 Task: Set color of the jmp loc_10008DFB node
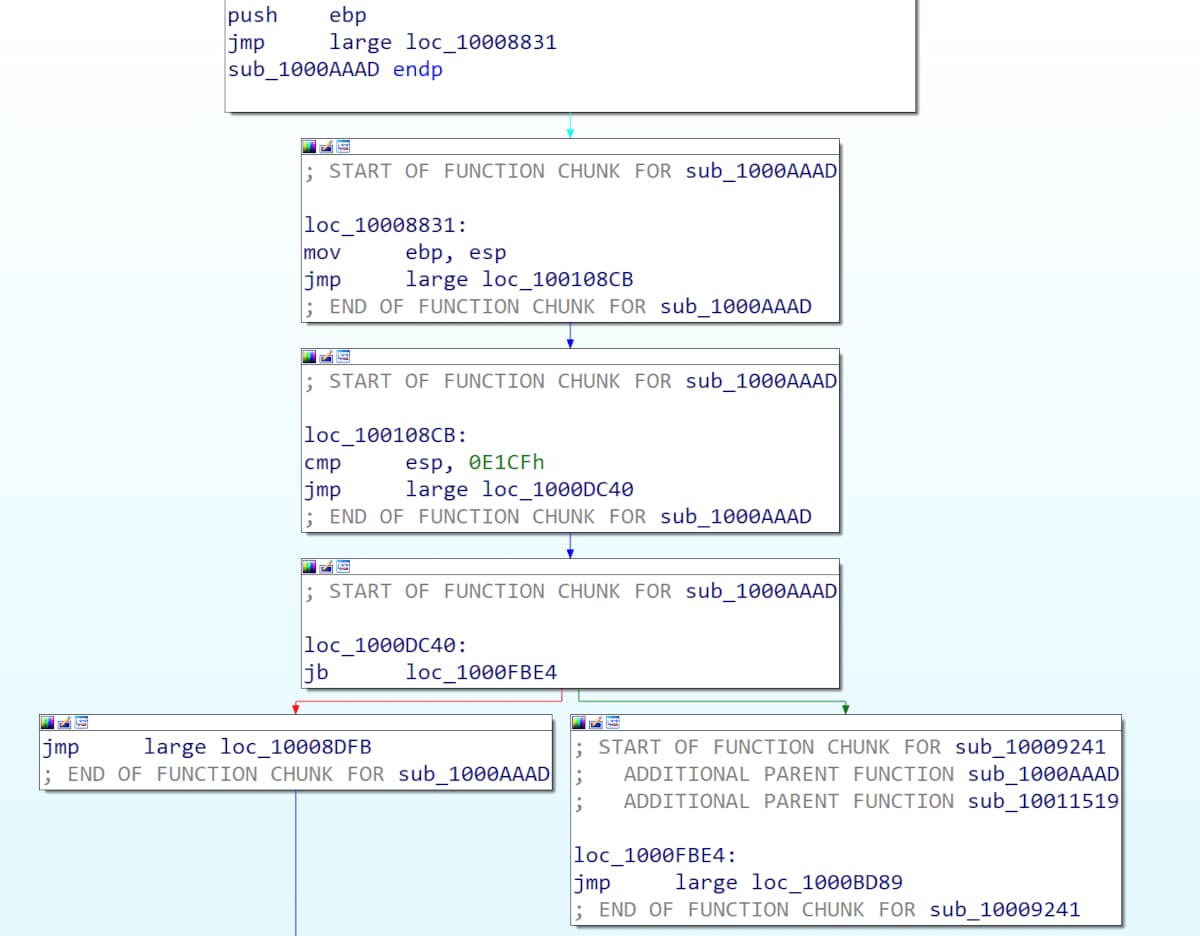point(47,722)
